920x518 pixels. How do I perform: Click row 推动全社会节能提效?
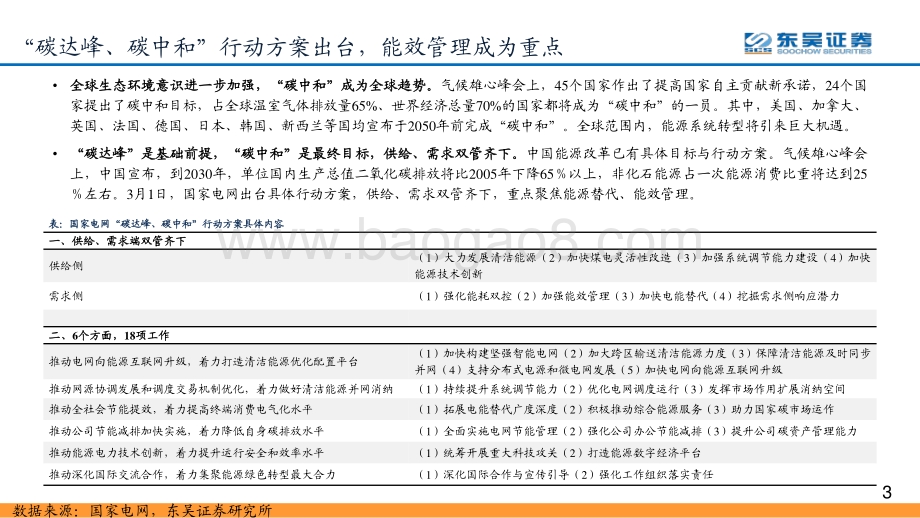click(x=180, y=409)
